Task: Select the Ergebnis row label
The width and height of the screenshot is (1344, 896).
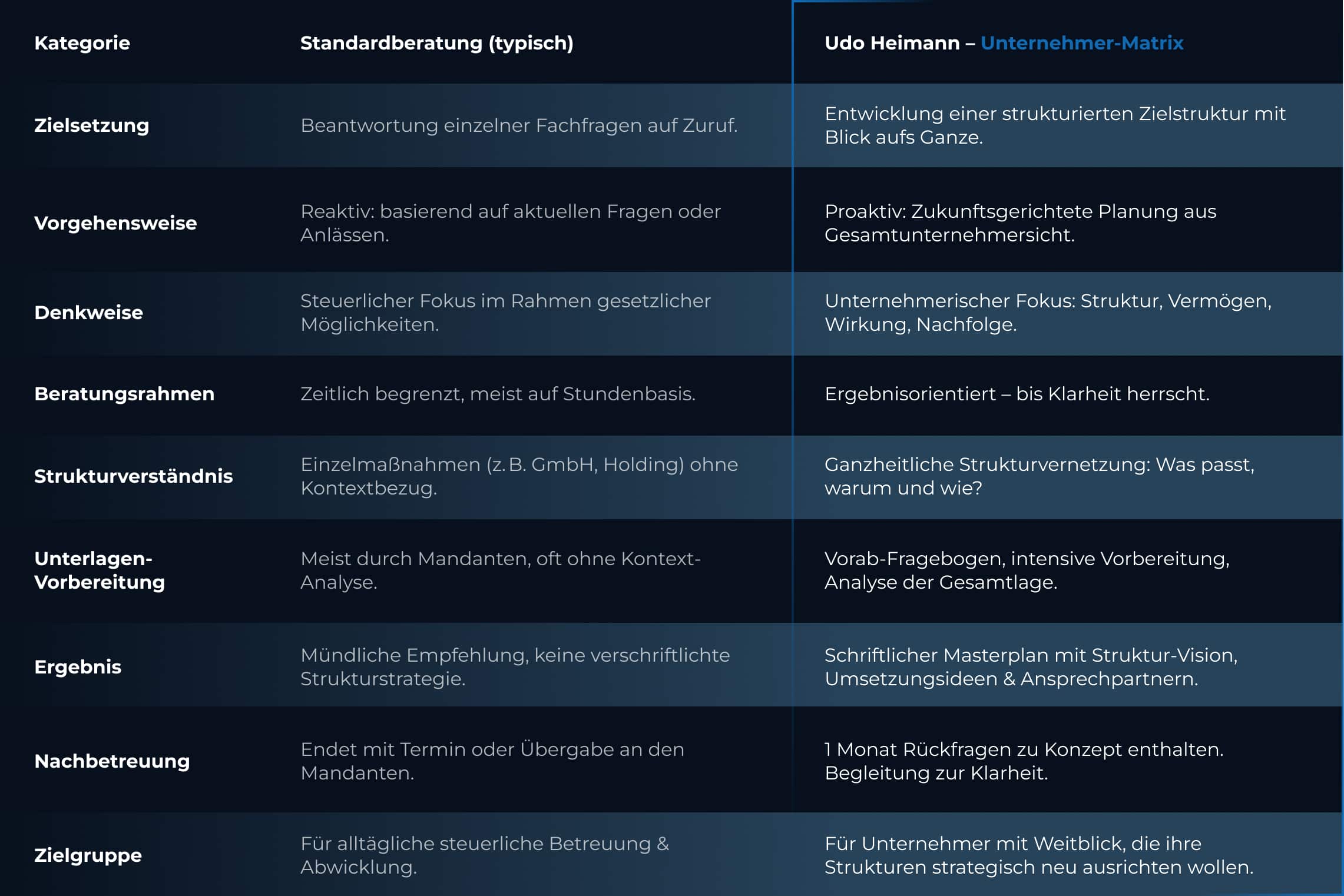Action: 78,667
